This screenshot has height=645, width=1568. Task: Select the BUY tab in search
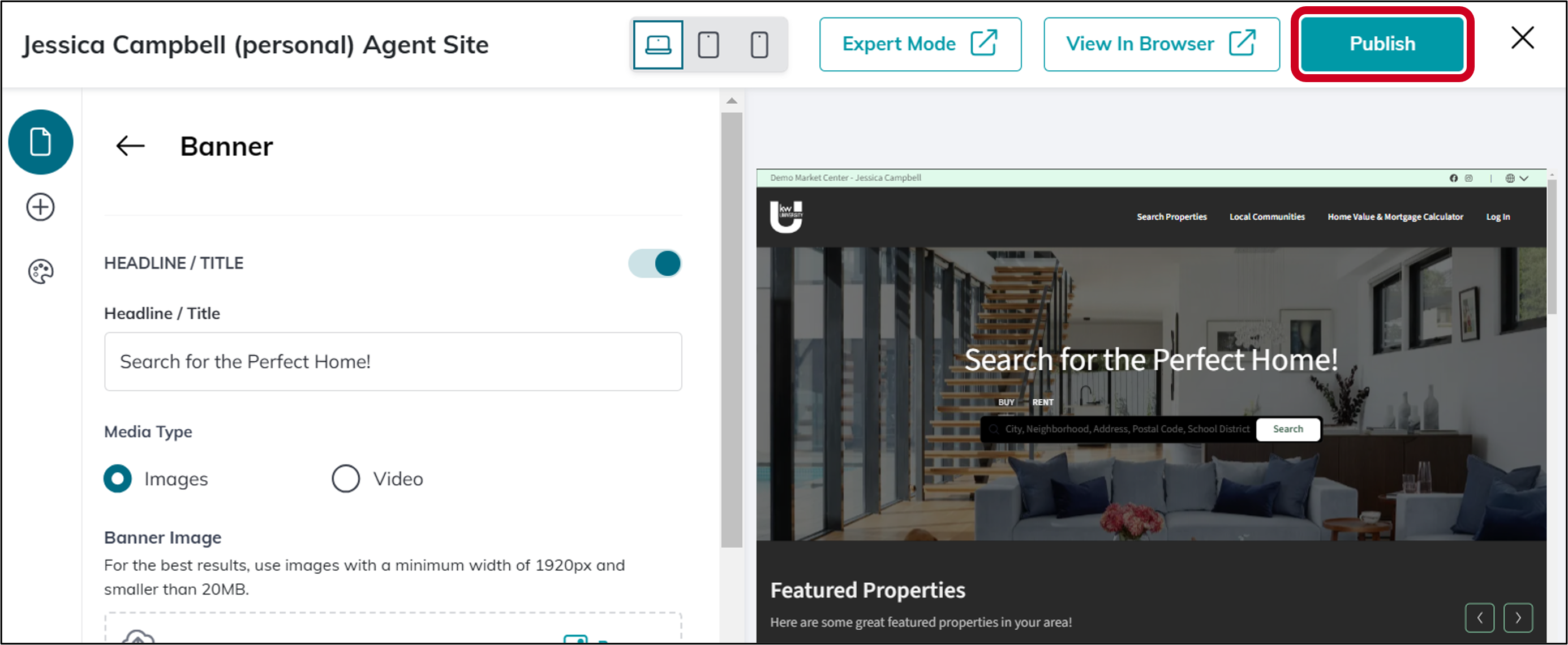pos(1006,403)
